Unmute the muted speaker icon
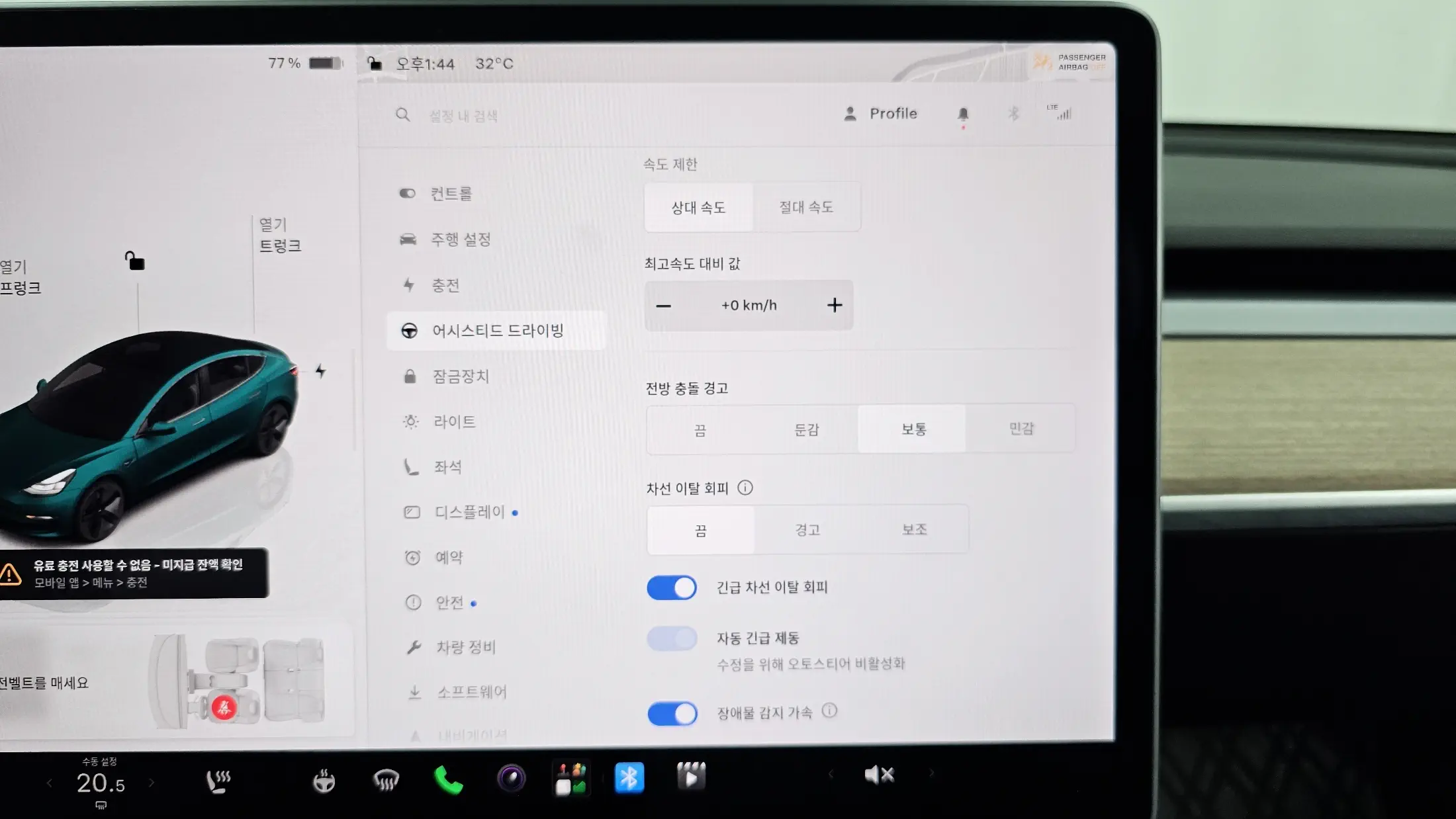 click(880, 774)
